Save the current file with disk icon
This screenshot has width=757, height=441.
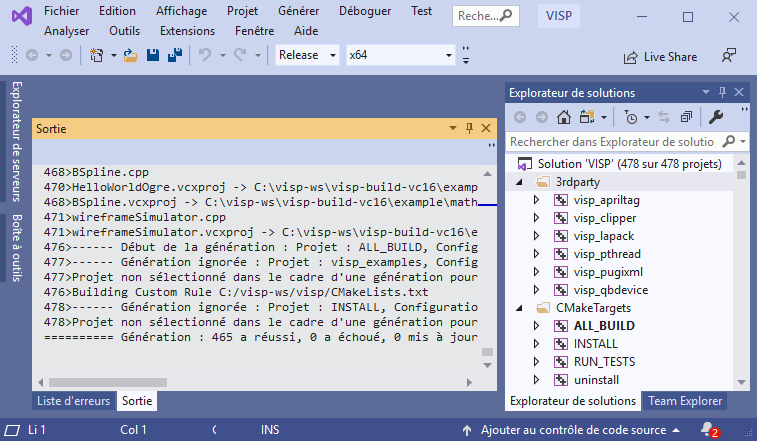153,55
